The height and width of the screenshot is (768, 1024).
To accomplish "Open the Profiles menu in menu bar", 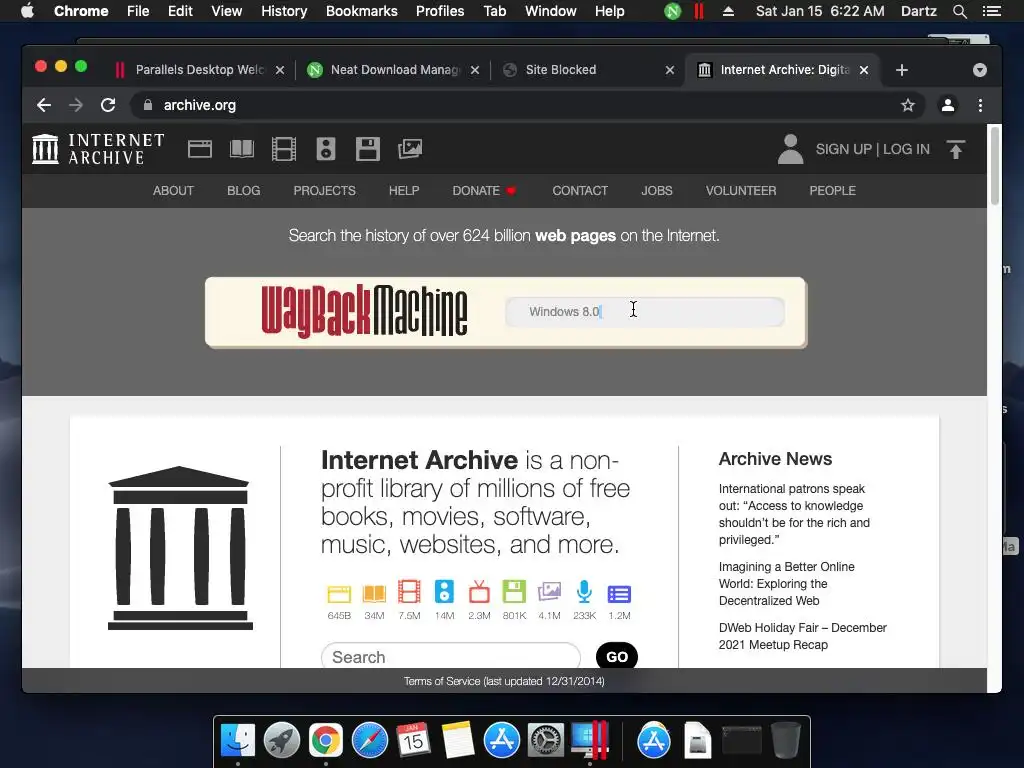I will pyautogui.click(x=440, y=11).
